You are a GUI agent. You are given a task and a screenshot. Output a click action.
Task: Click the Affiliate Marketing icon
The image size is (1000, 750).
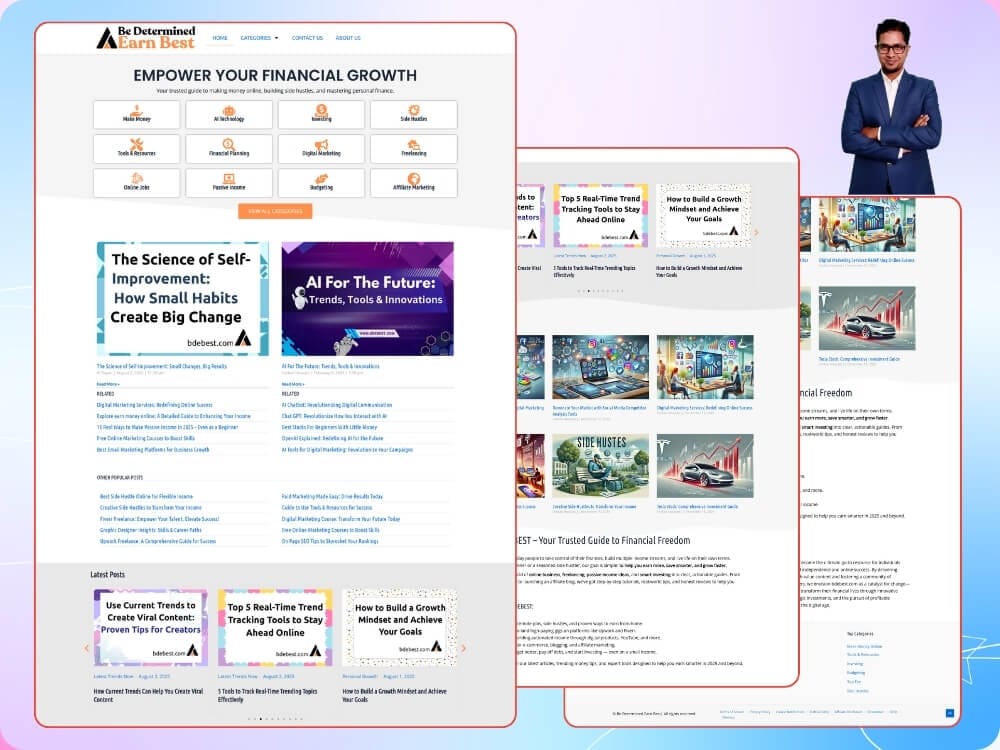(414, 178)
